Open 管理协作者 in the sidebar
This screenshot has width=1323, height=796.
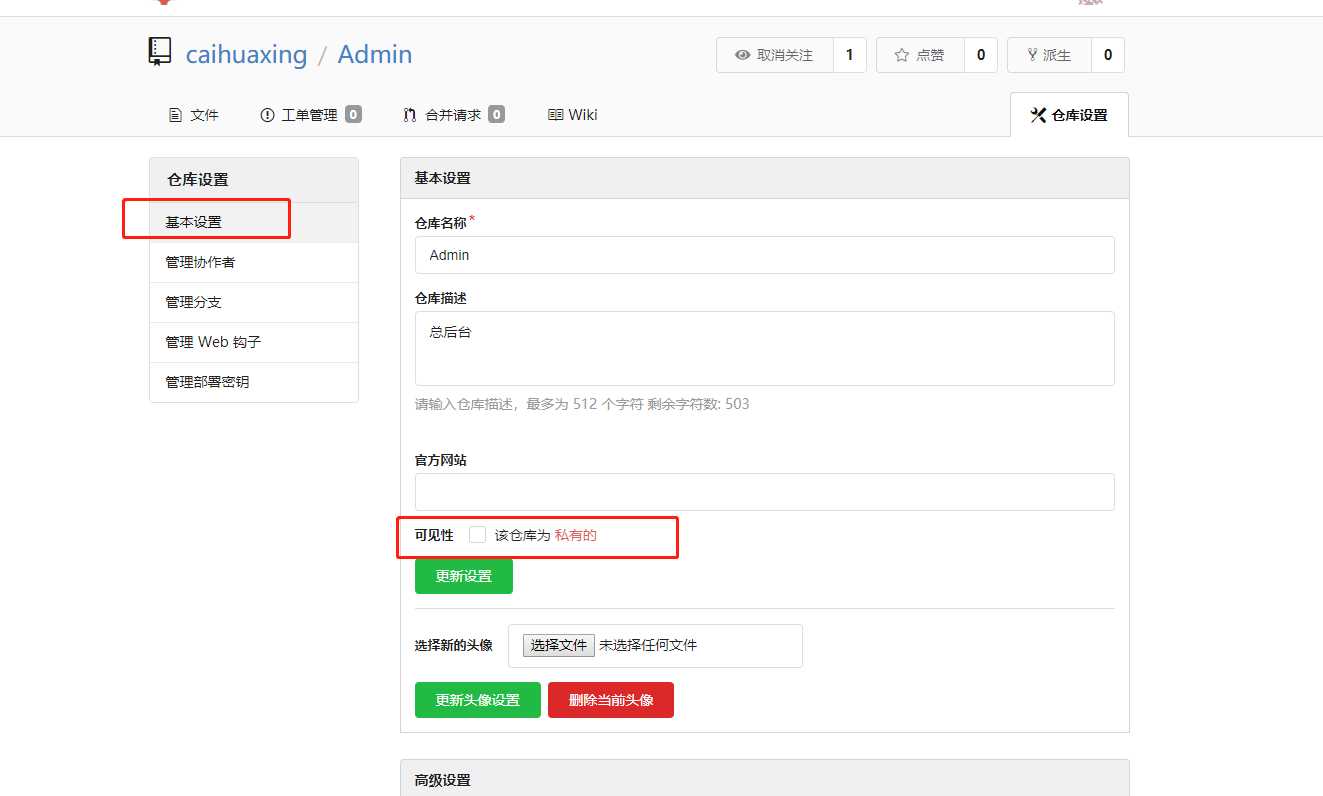click(x=253, y=262)
